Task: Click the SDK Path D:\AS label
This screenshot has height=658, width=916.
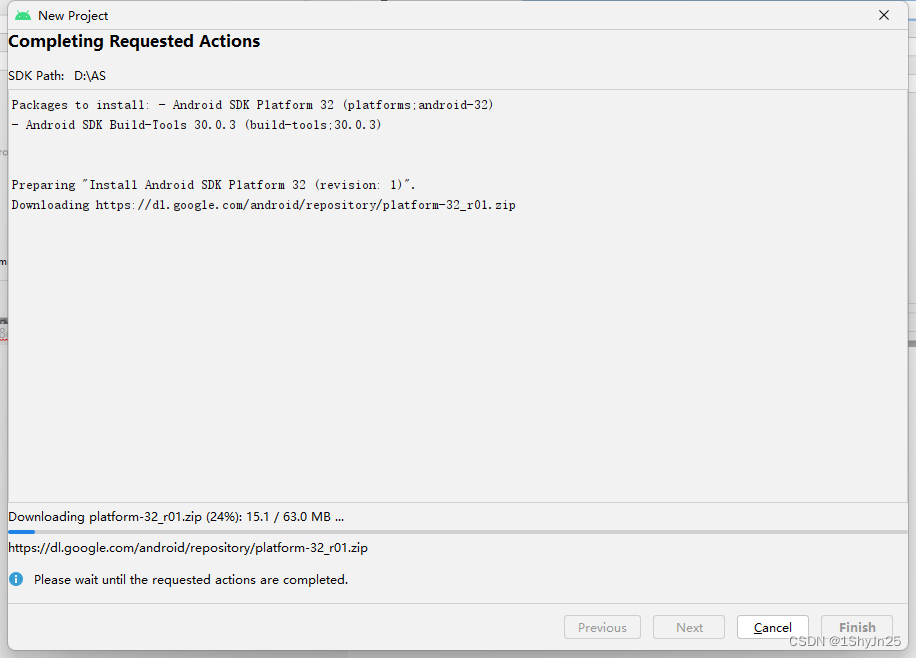Action: (52, 75)
